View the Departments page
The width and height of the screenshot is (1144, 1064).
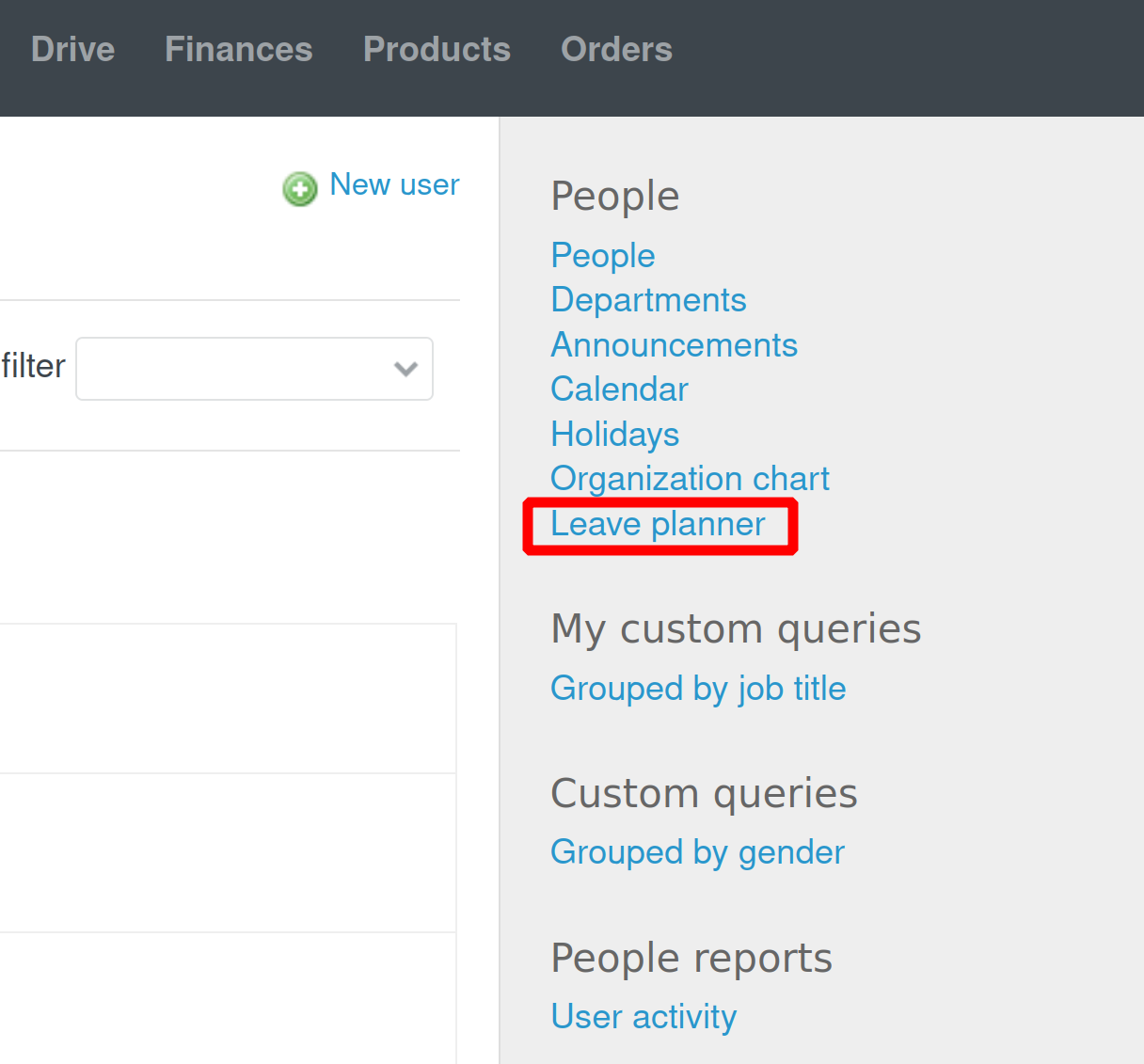(x=648, y=299)
